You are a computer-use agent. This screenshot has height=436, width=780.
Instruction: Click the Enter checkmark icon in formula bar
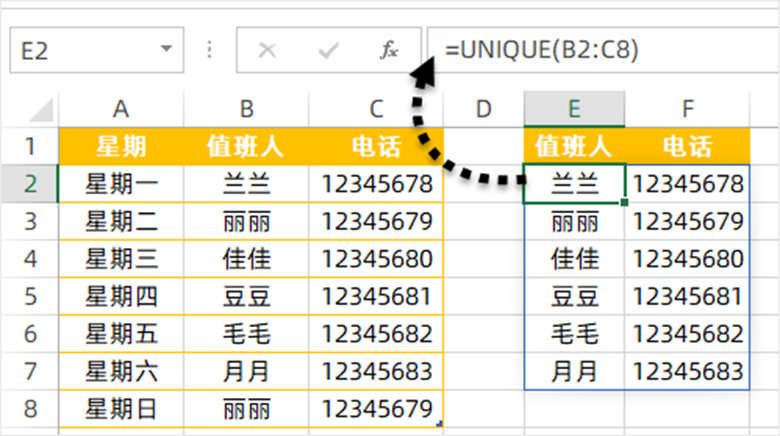pyautogui.click(x=328, y=51)
